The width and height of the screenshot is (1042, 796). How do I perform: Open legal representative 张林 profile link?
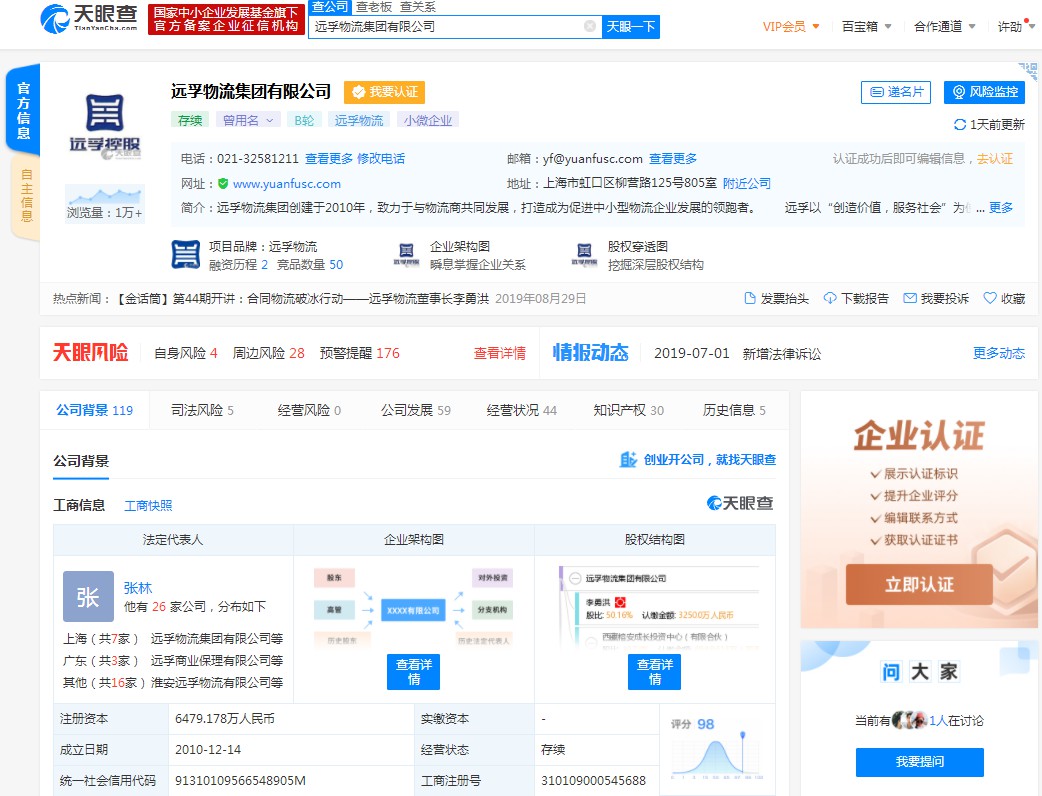click(138, 588)
